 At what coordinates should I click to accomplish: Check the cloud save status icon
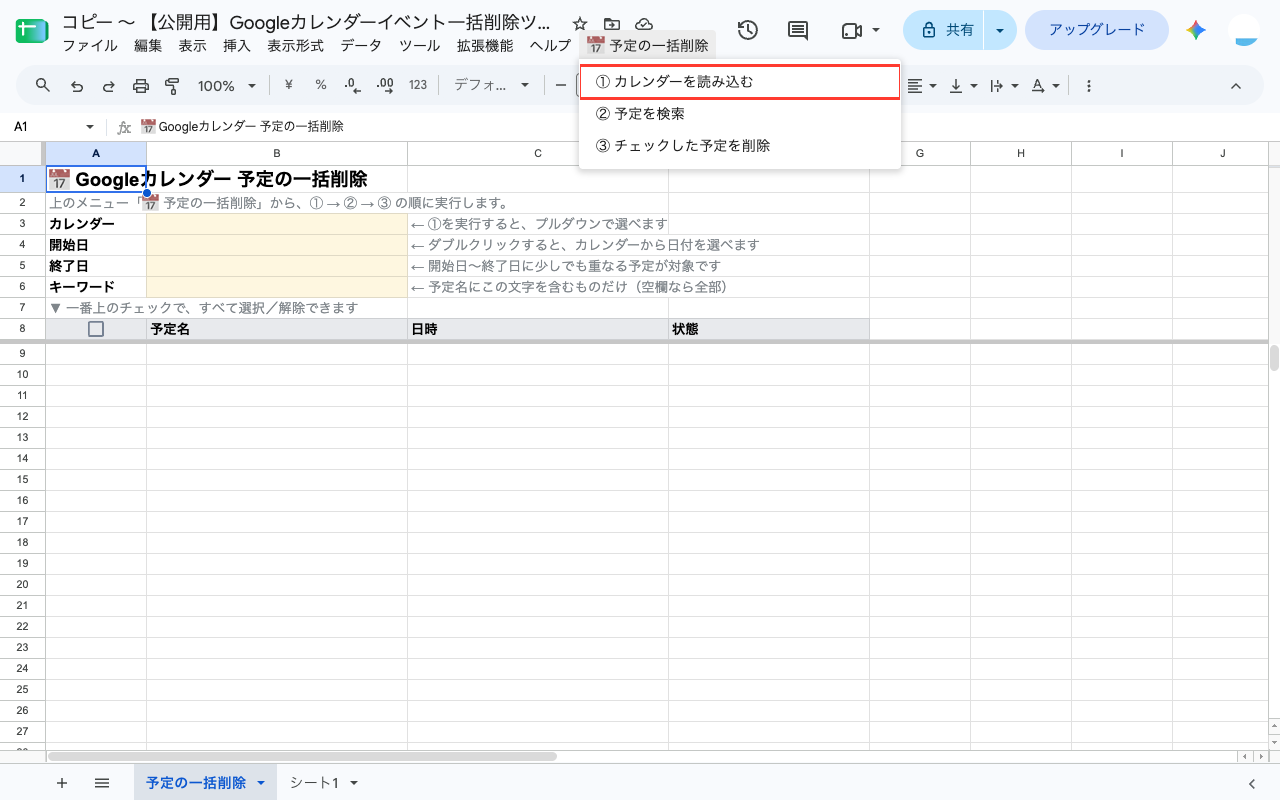click(x=644, y=24)
